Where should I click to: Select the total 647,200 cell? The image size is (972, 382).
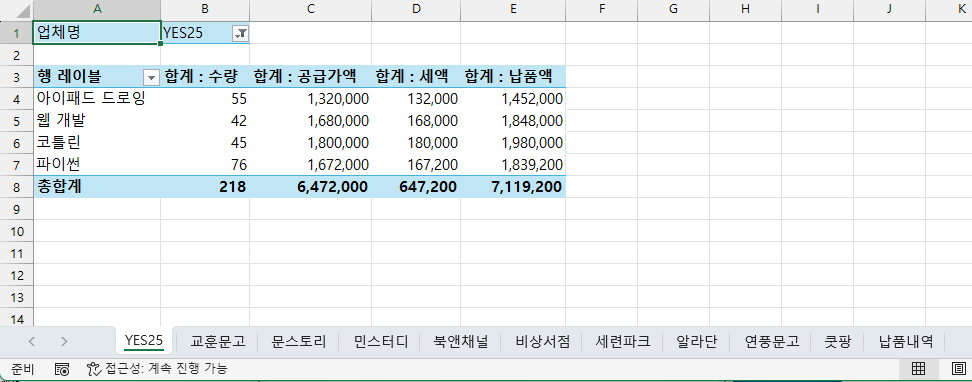(416, 187)
